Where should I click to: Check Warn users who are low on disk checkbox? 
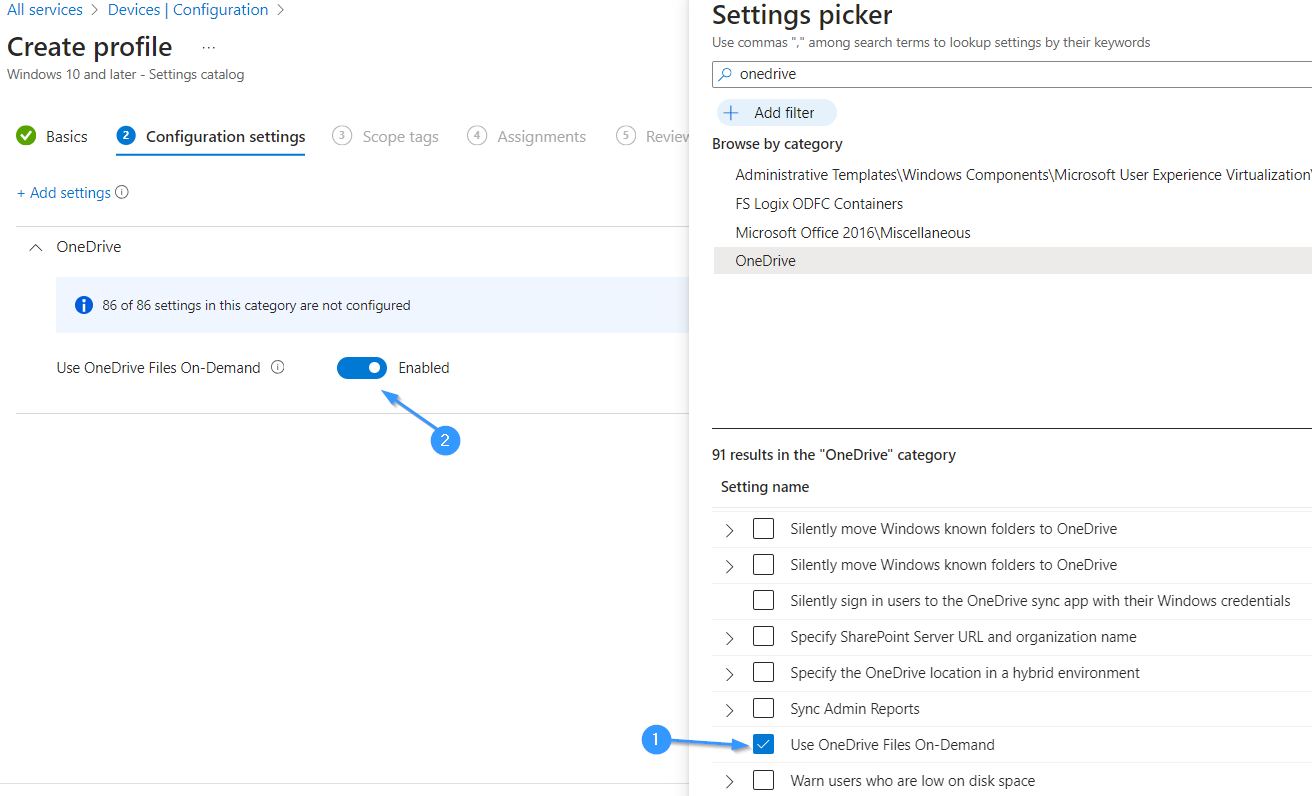click(x=764, y=780)
